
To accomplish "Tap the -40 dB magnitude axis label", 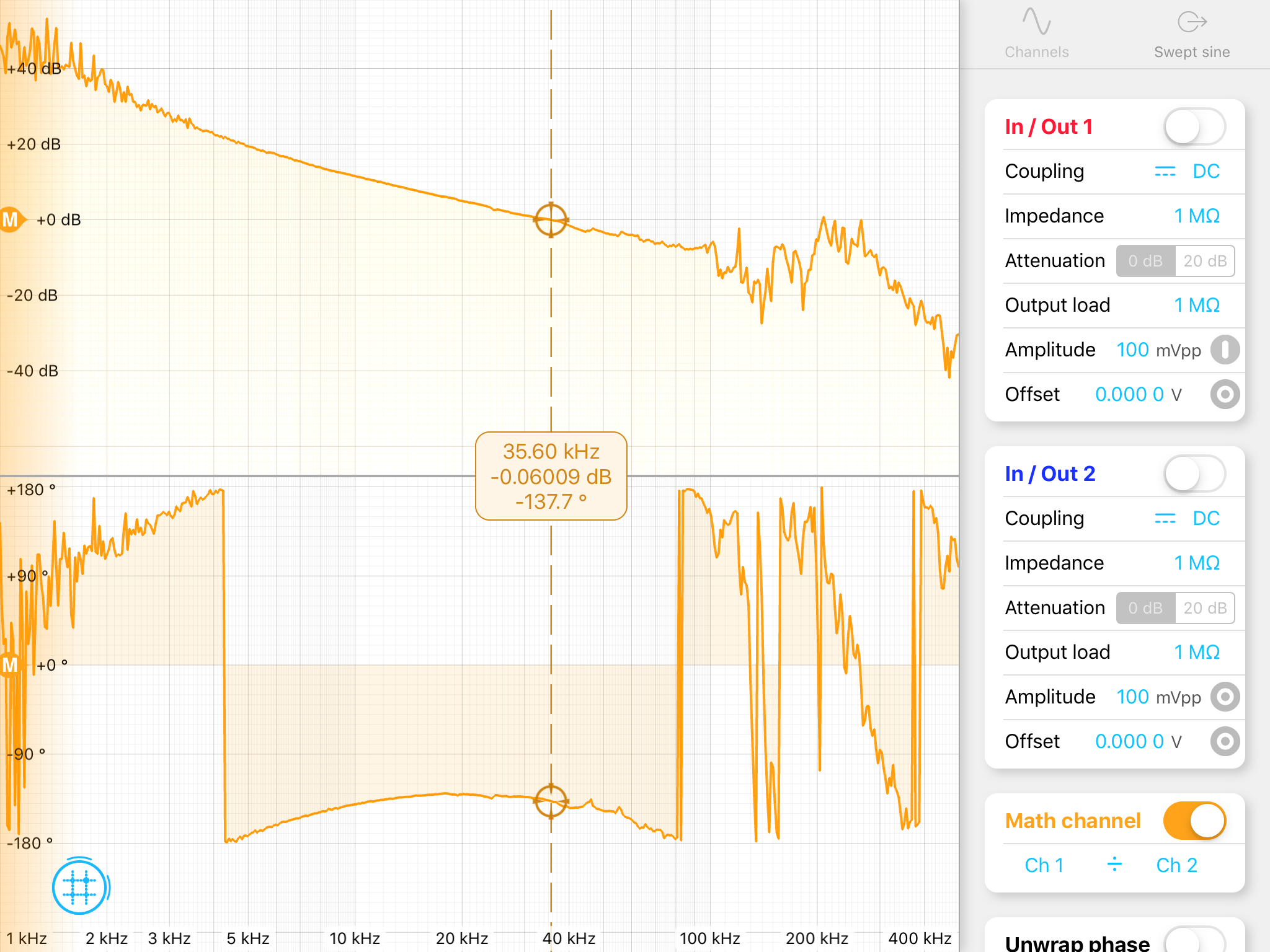I will click(32, 371).
